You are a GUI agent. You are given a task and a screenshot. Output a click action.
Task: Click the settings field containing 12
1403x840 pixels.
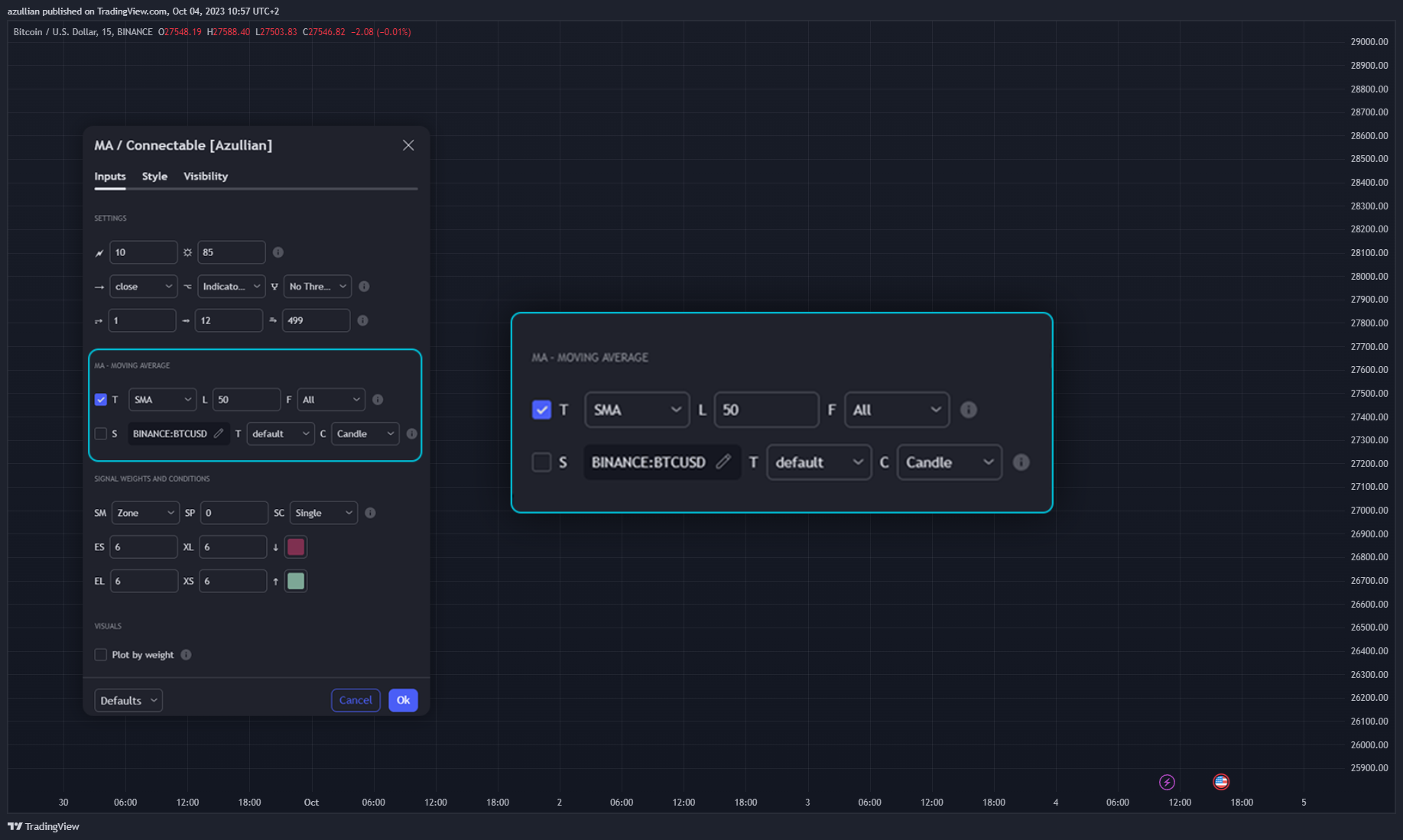(229, 320)
